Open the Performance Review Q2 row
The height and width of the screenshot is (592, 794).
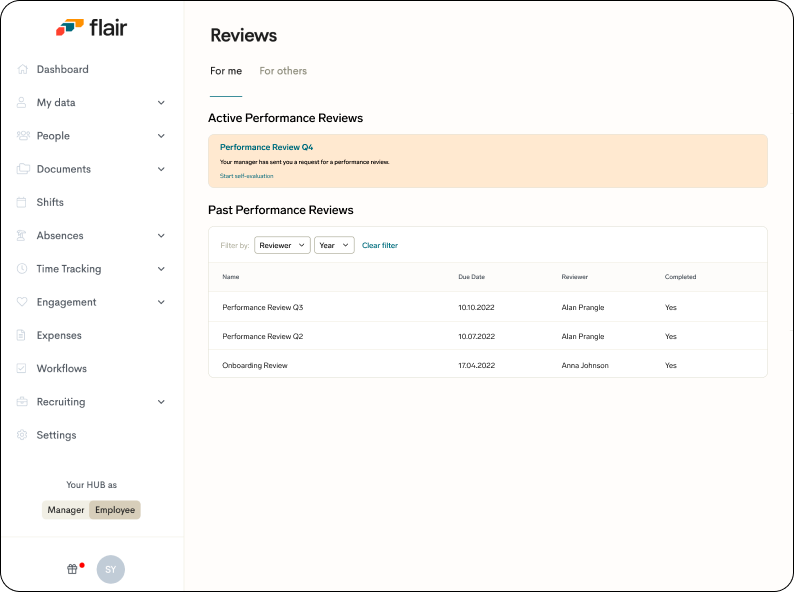point(488,336)
